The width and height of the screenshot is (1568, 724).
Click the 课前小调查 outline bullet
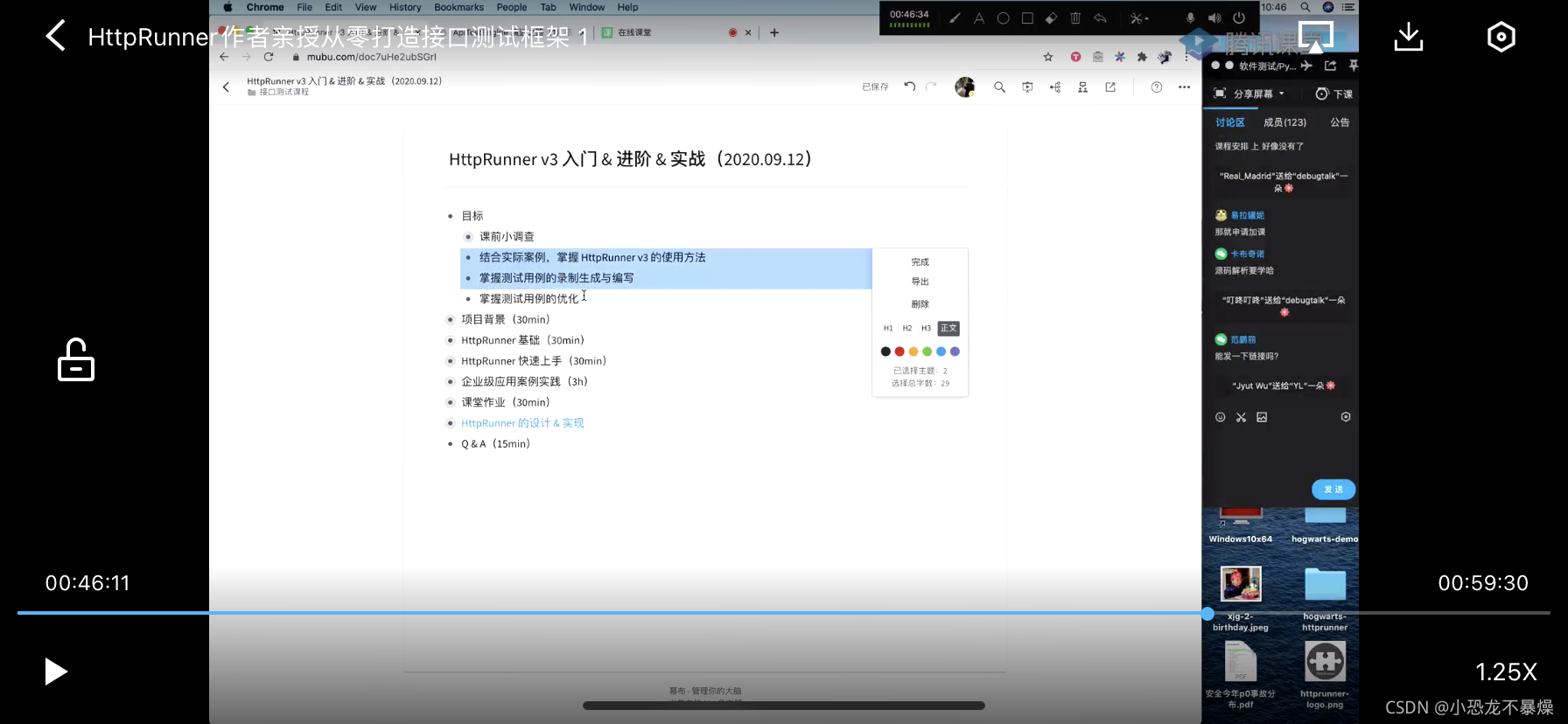click(468, 237)
